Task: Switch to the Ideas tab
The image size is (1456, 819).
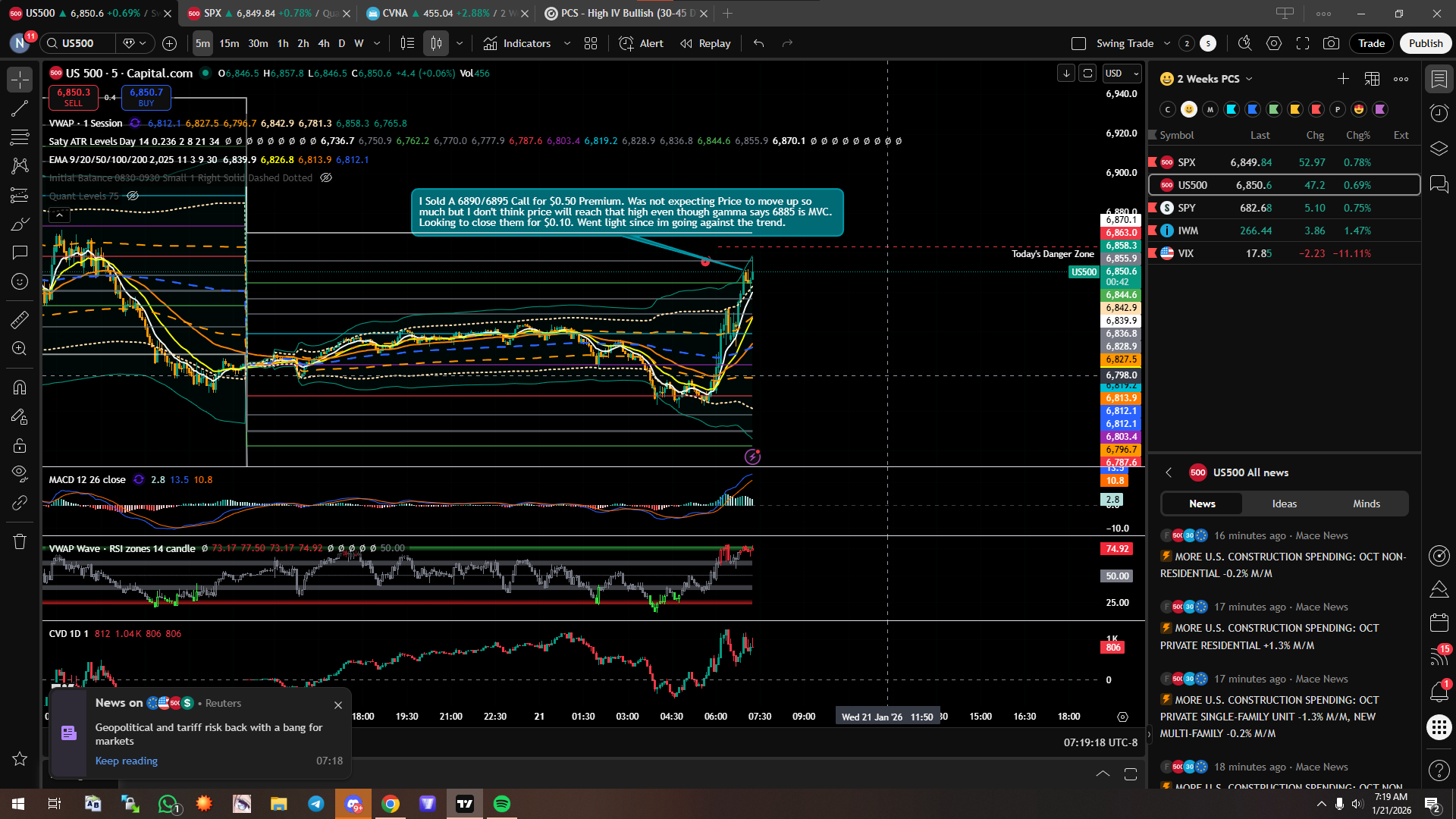Action: coord(1284,504)
